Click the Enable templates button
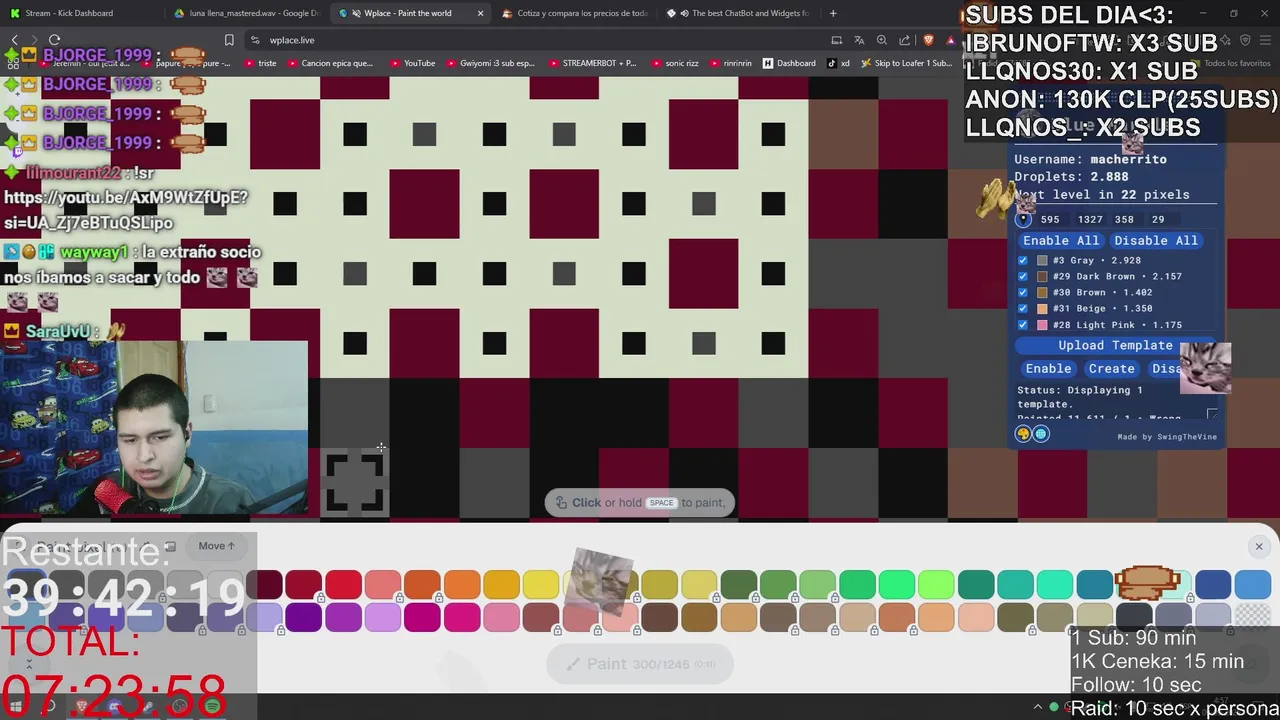This screenshot has height=720, width=1280. point(1048,368)
